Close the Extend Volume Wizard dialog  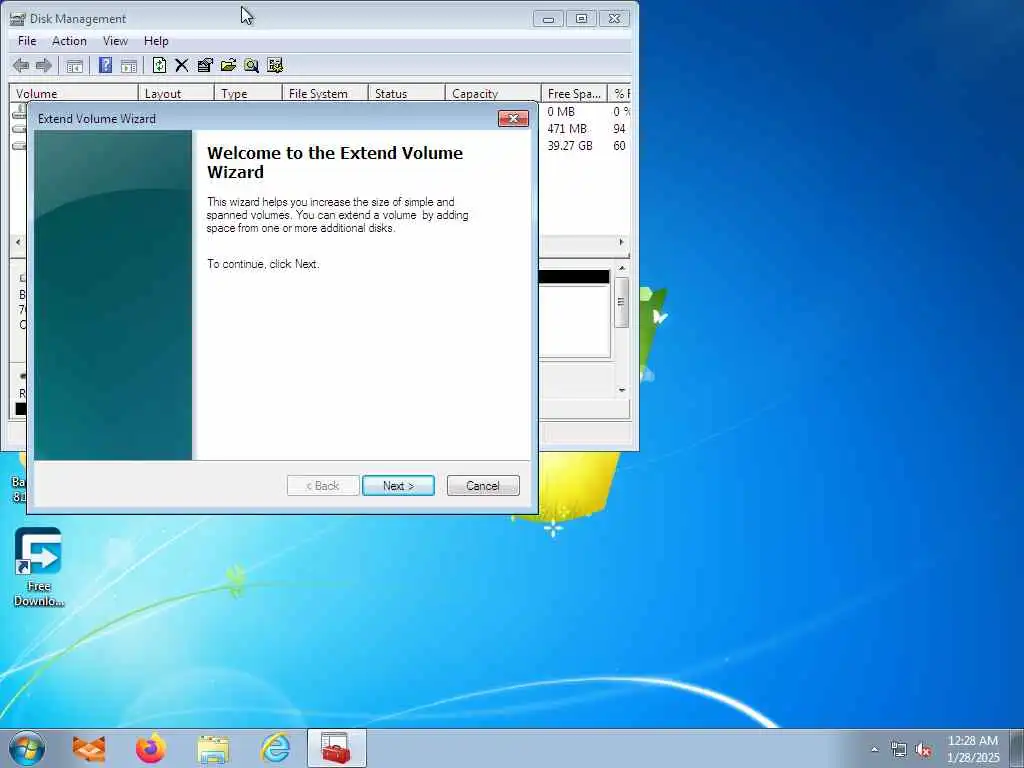click(x=513, y=118)
